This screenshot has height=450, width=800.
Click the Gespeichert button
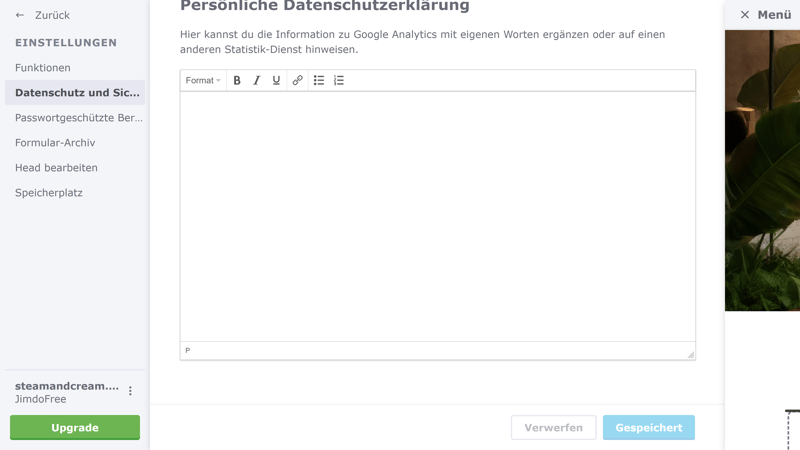pos(648,428)
